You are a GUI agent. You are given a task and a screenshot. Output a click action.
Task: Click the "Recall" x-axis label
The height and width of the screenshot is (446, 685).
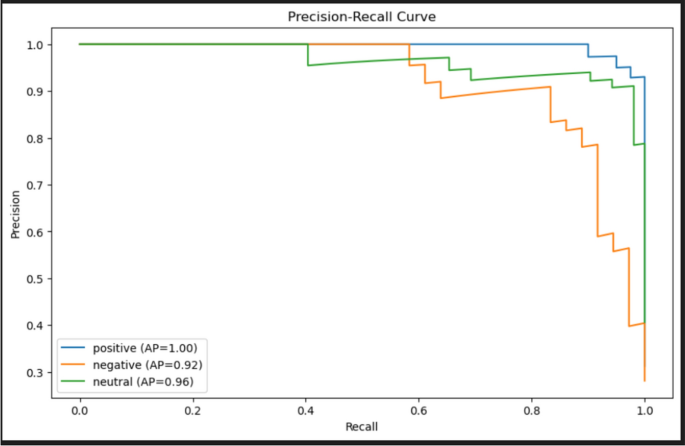[361, 427]
